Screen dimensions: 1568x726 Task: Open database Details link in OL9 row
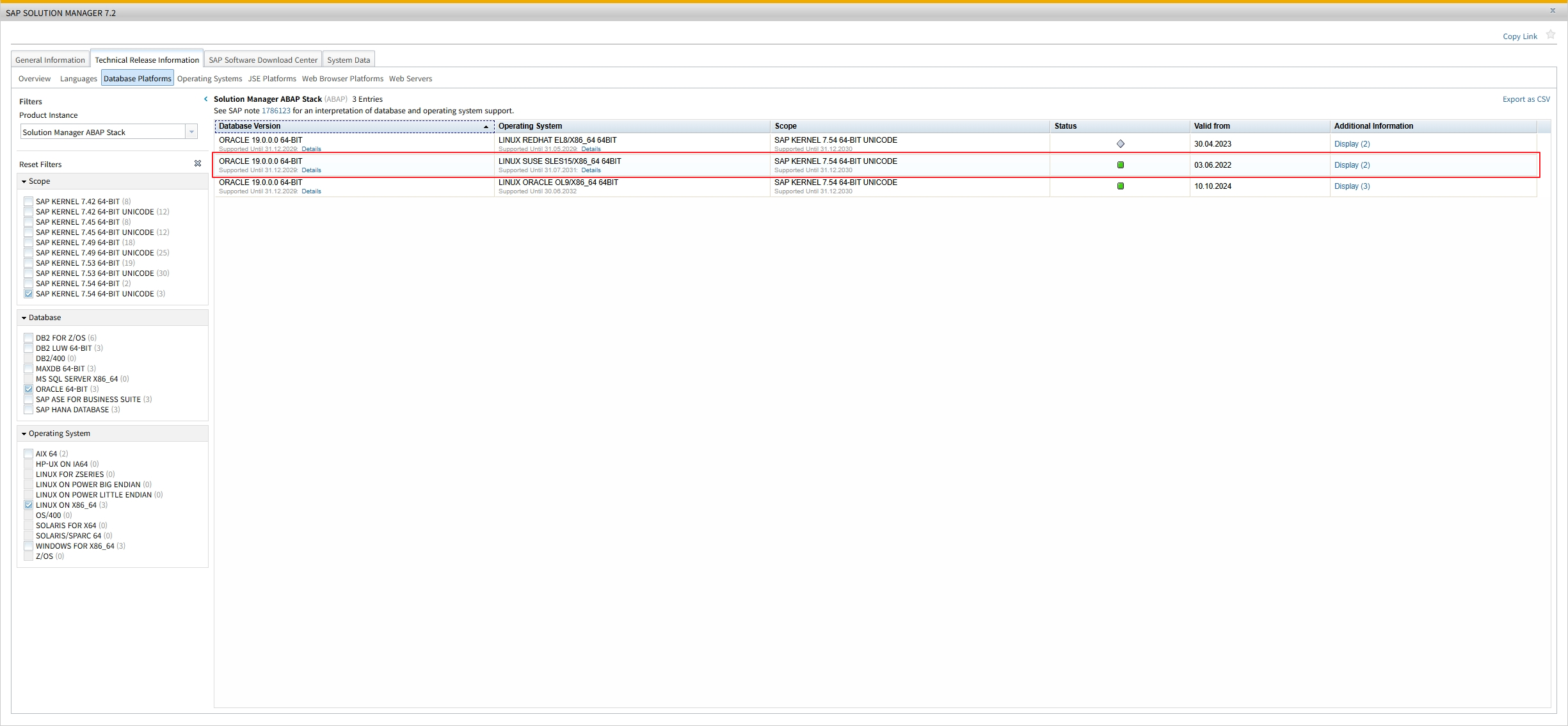point(311,191)
